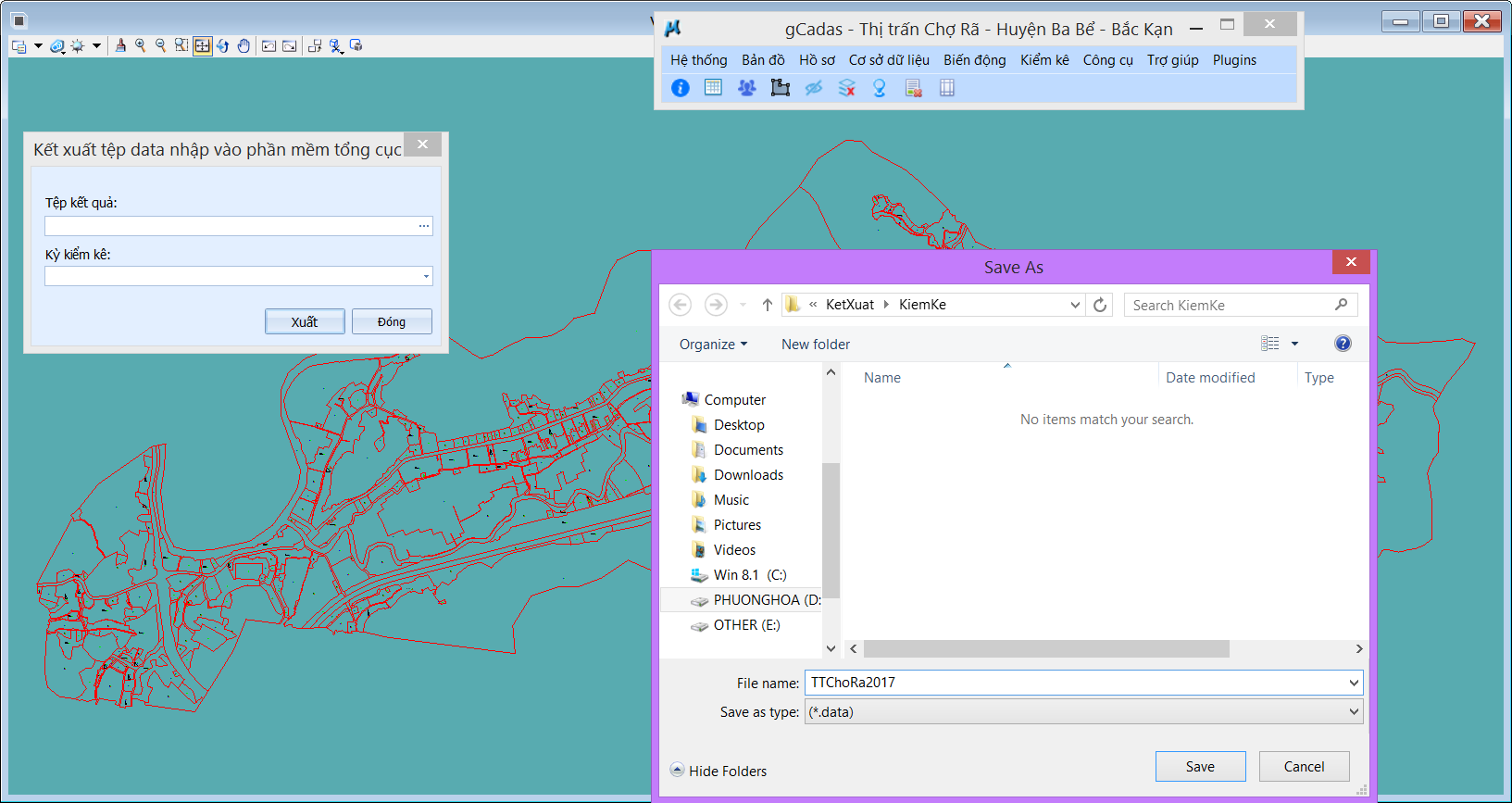Click the Fit View tool icon
The image size is (1512, 803).
pos(202,45)
